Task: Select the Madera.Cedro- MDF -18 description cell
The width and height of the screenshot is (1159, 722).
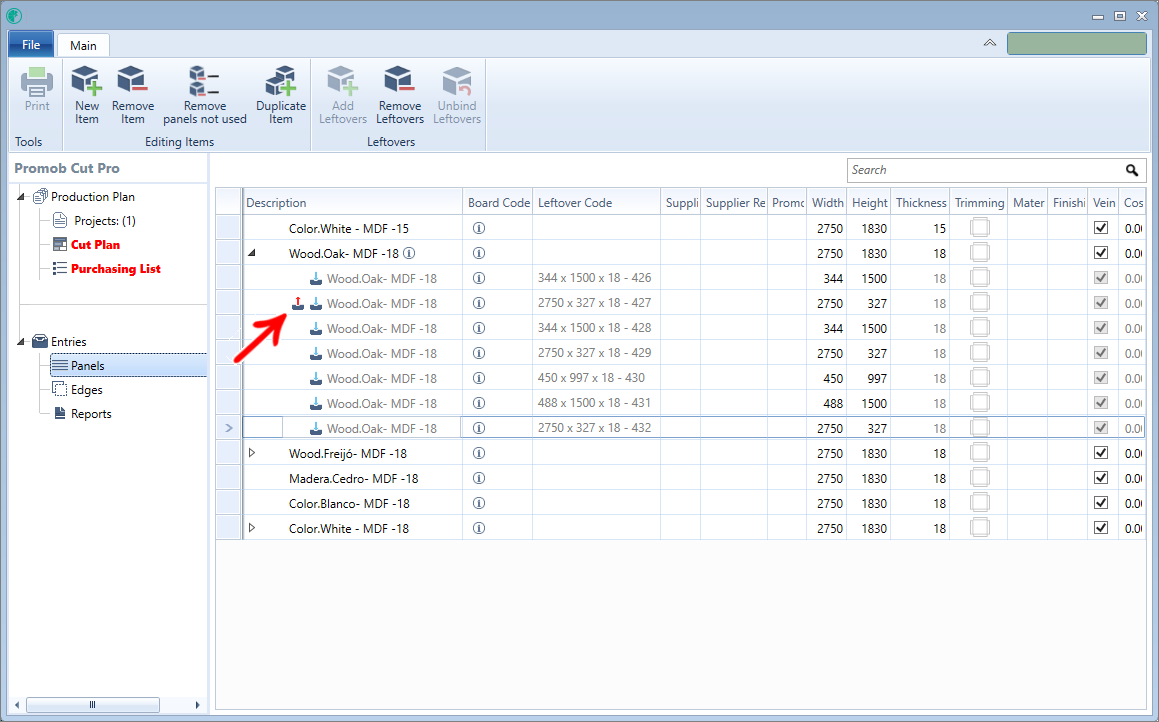Action: pyautogui.click(x=353, y=479)
